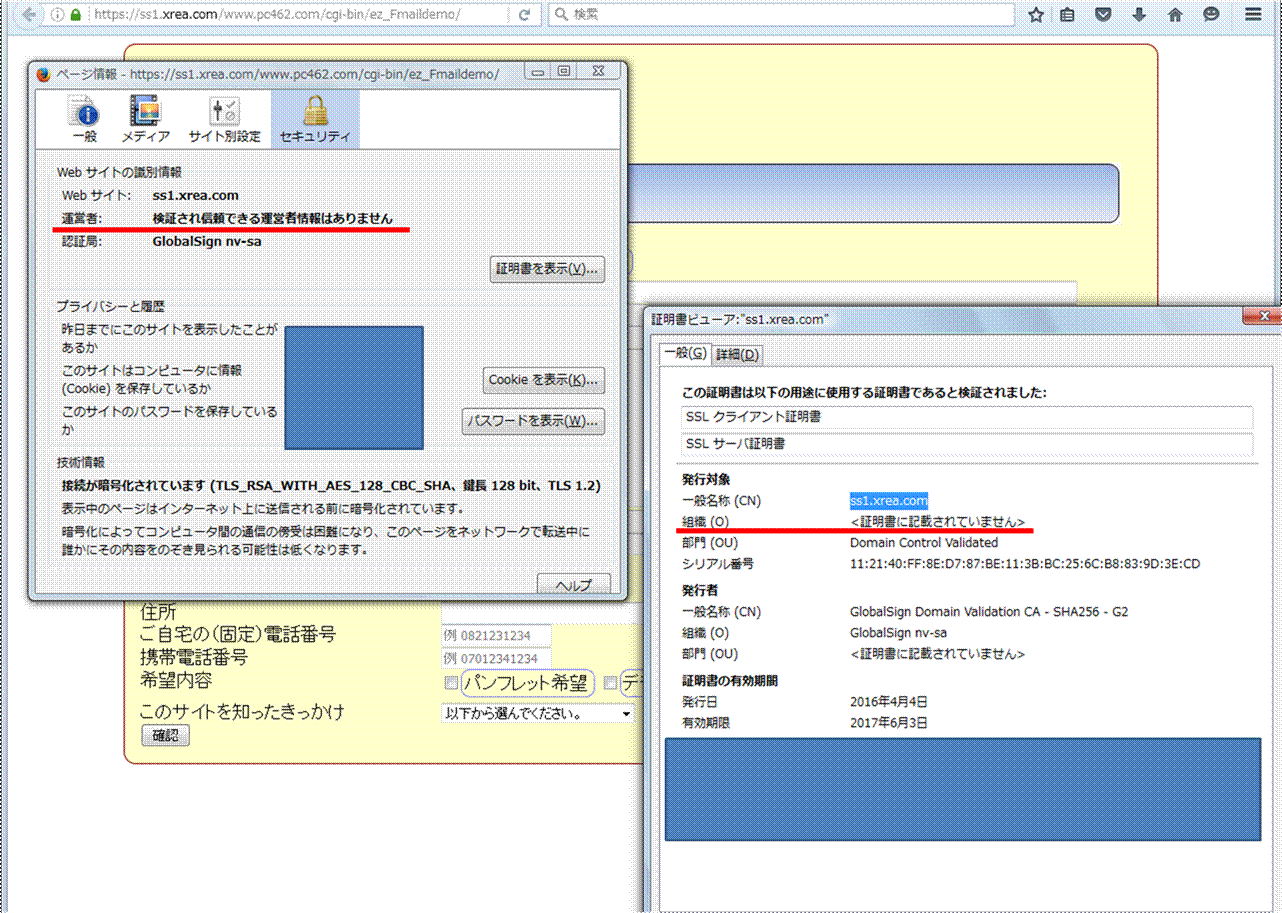
Task: Select the 一般 icon in Page Info
Action: coord(84,120)
